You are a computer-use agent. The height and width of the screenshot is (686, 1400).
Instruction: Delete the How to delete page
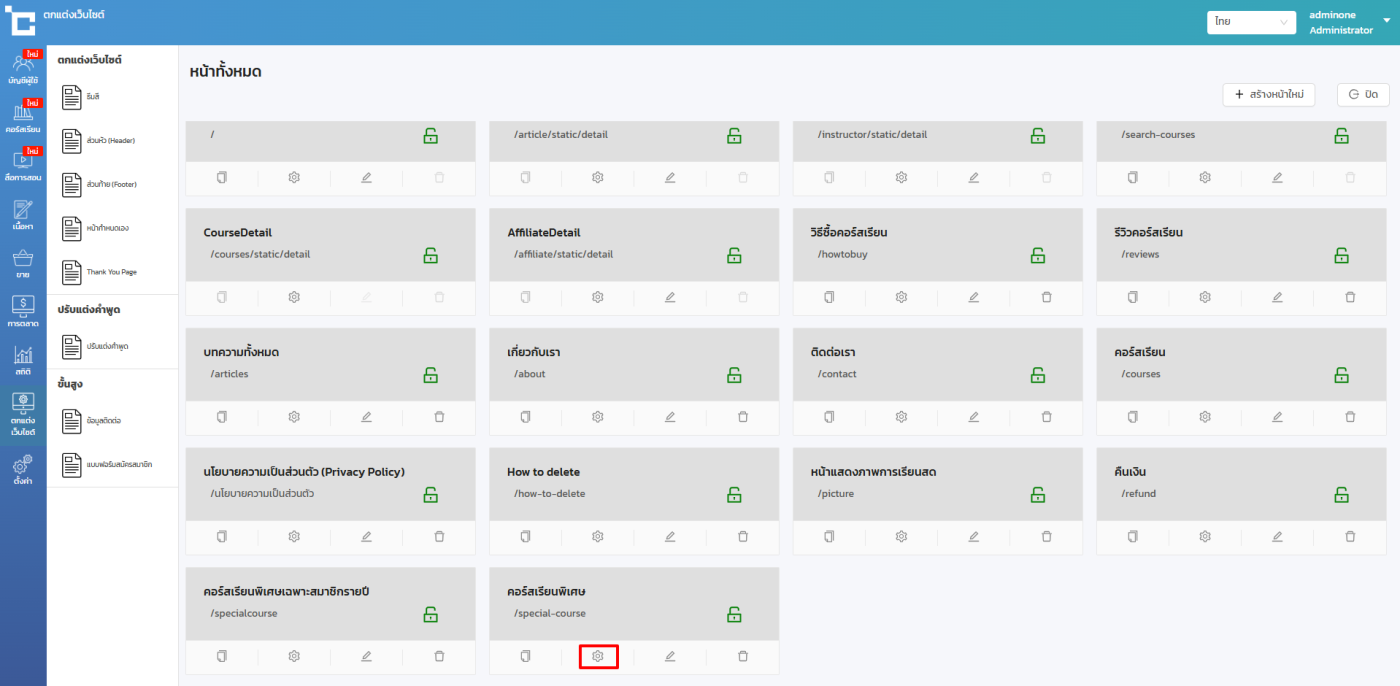742,536
